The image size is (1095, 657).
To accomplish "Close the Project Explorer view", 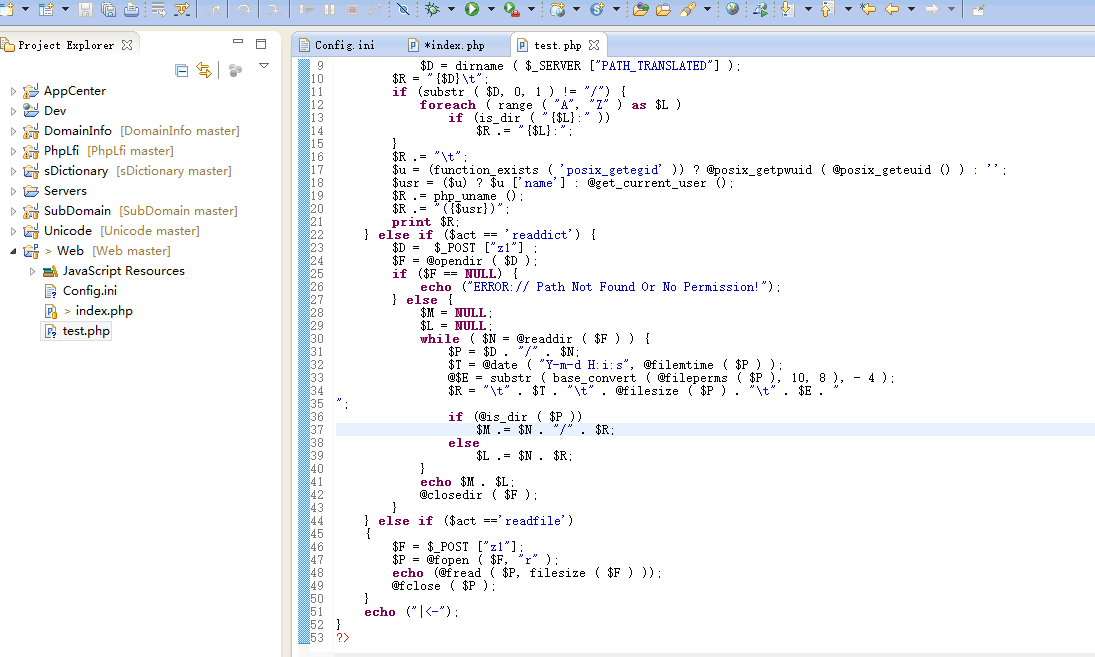I will 127,45.
